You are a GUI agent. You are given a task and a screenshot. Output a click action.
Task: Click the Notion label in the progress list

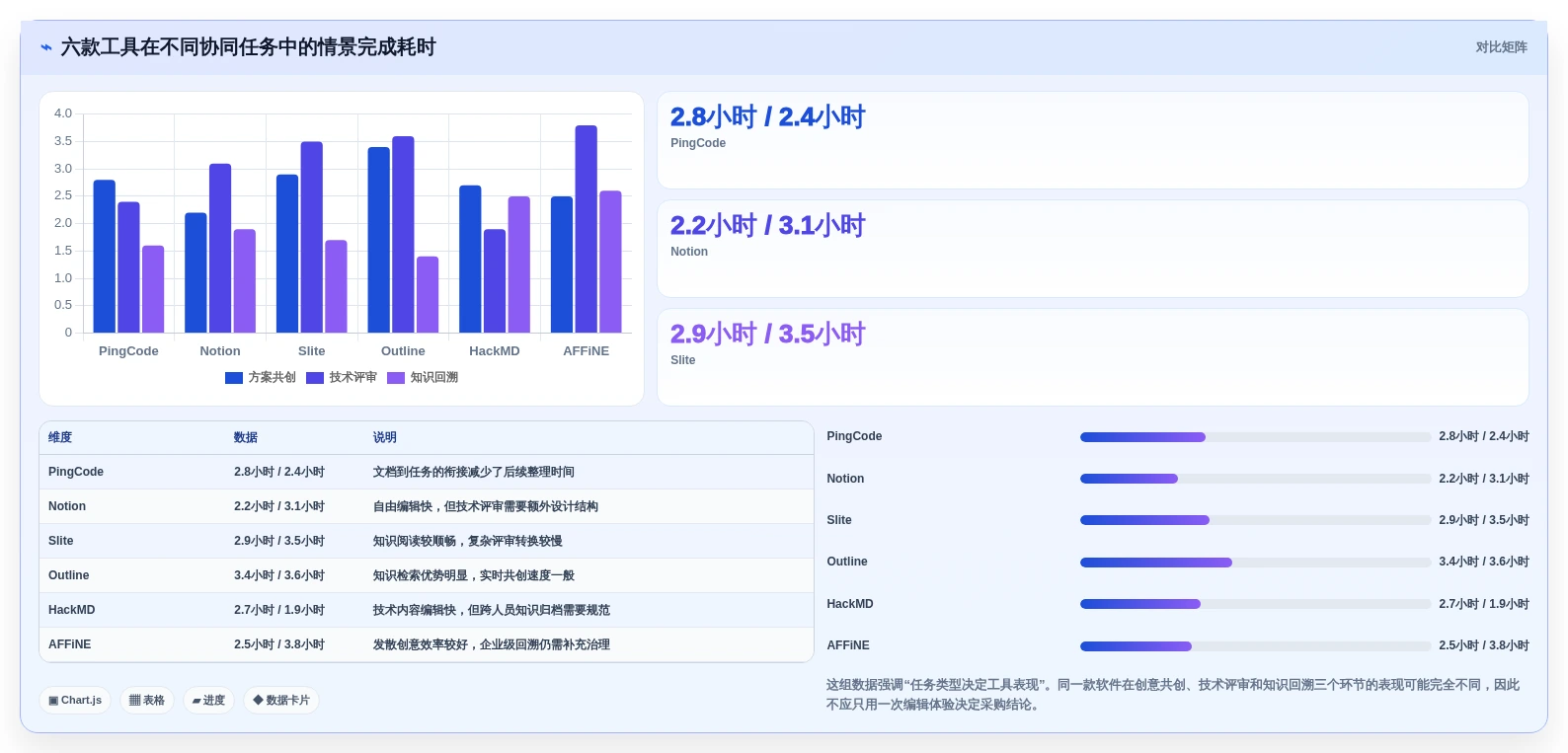pyautogui.click(x=845, y=479)
